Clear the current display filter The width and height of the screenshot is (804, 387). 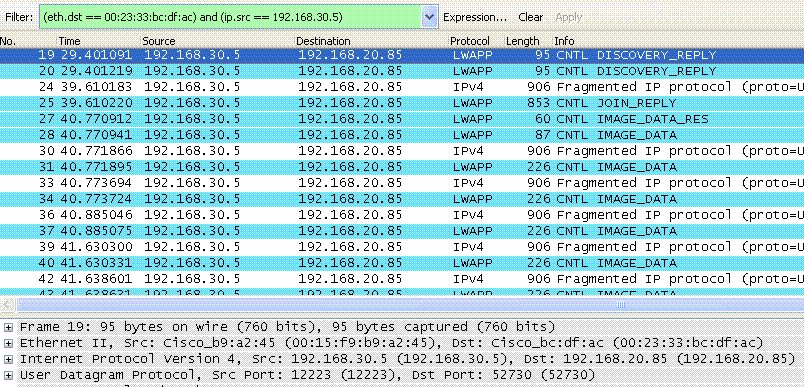[530, 17]
